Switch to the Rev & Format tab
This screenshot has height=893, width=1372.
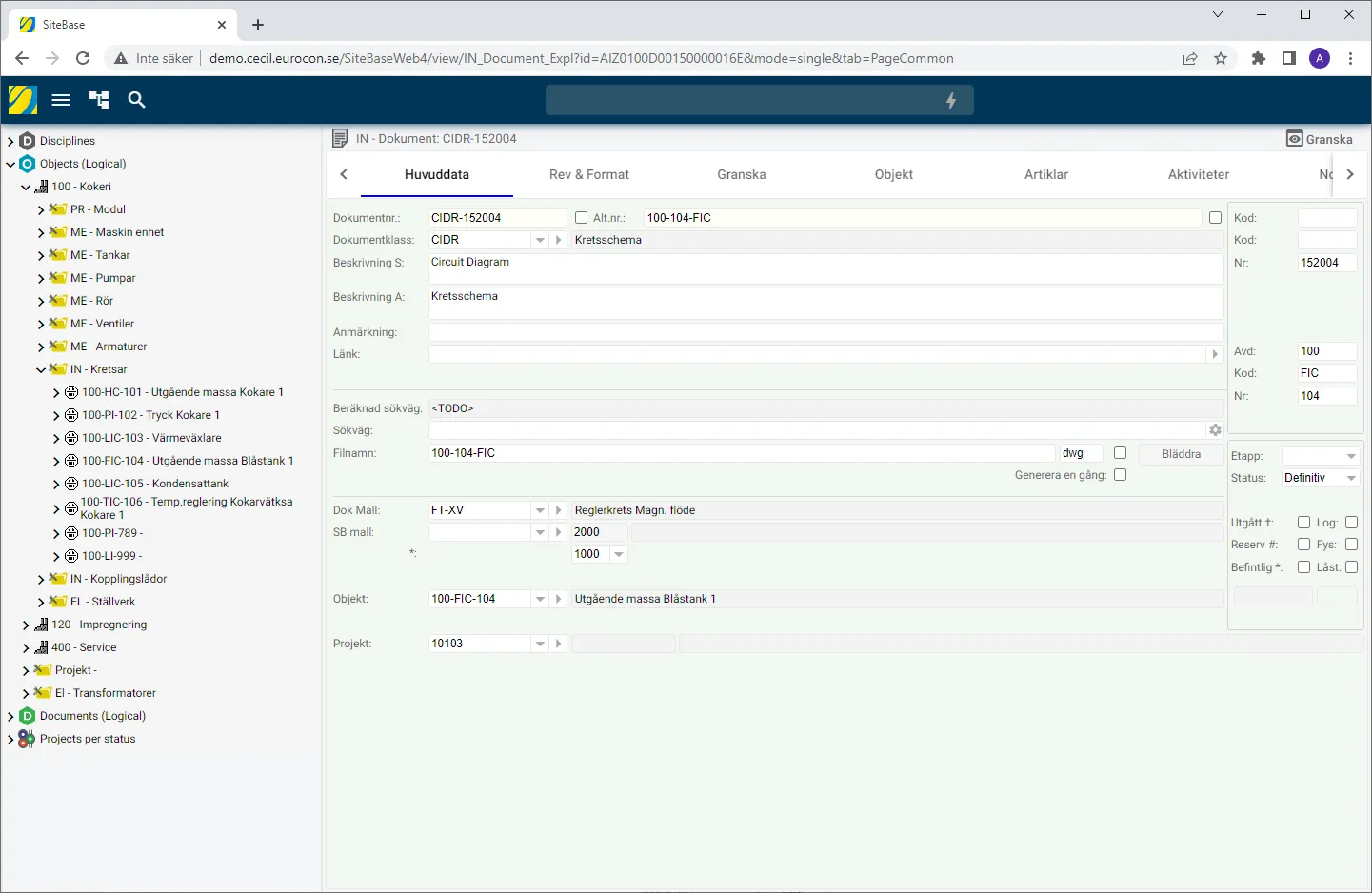[589, 174]
